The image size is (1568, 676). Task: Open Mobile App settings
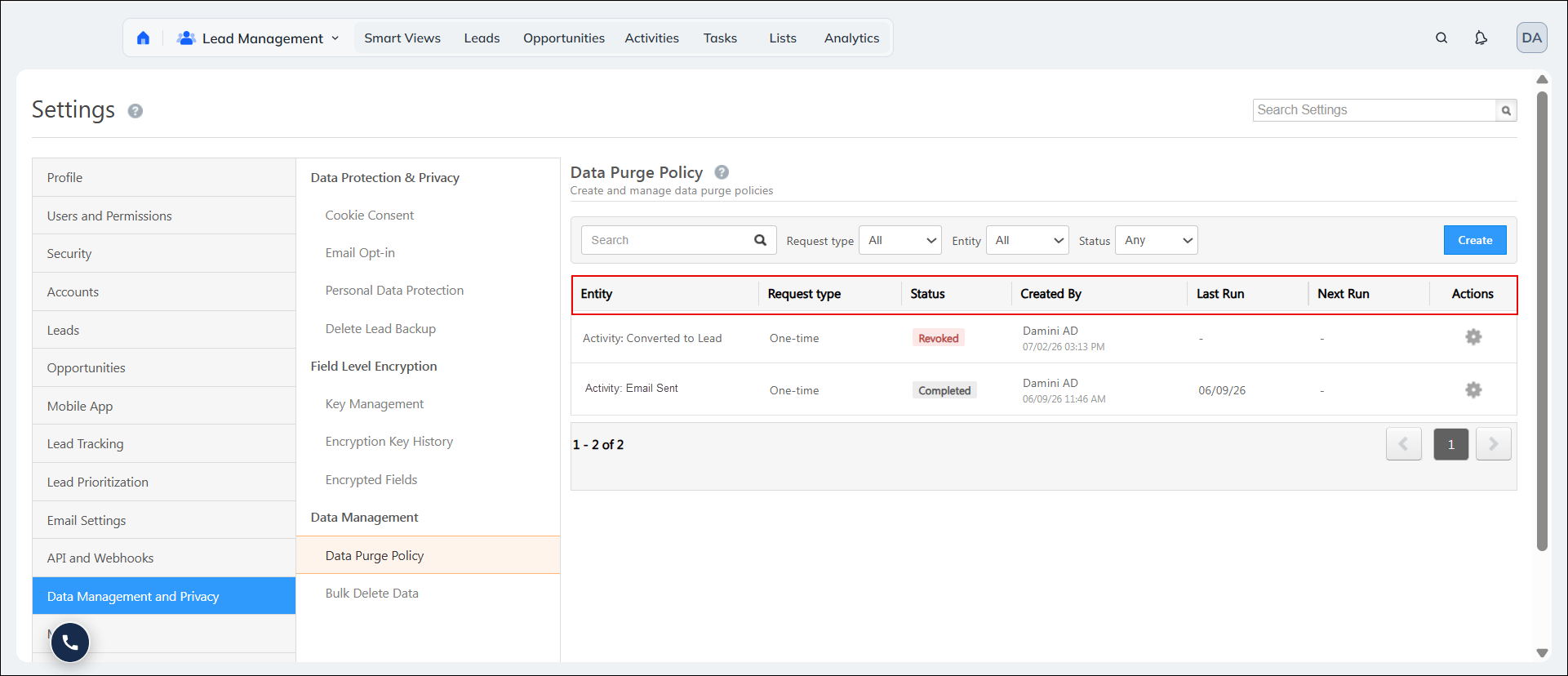click(164, 406)
